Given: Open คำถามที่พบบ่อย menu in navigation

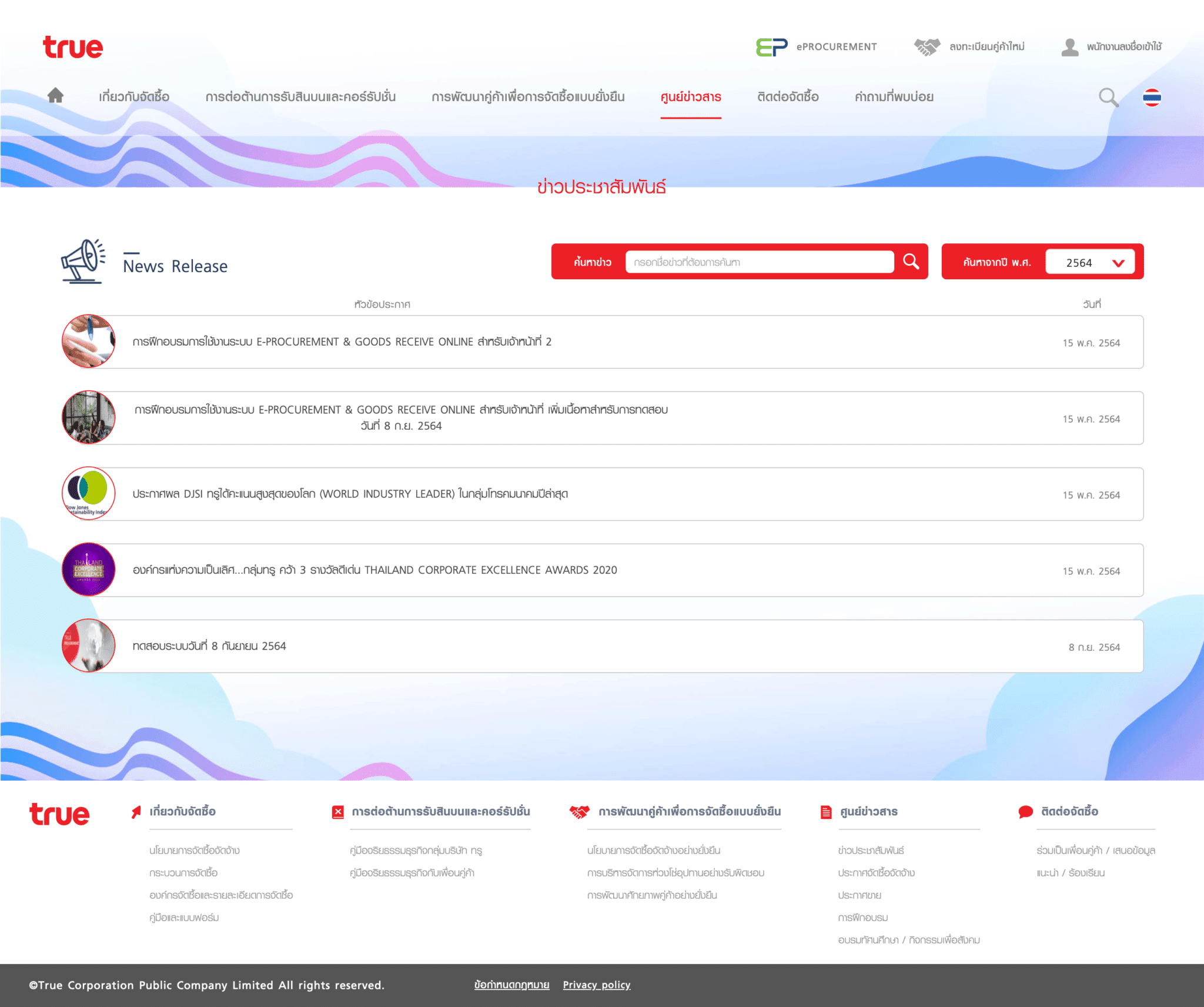Looking at the screenshot, I should tap(894, 97).
